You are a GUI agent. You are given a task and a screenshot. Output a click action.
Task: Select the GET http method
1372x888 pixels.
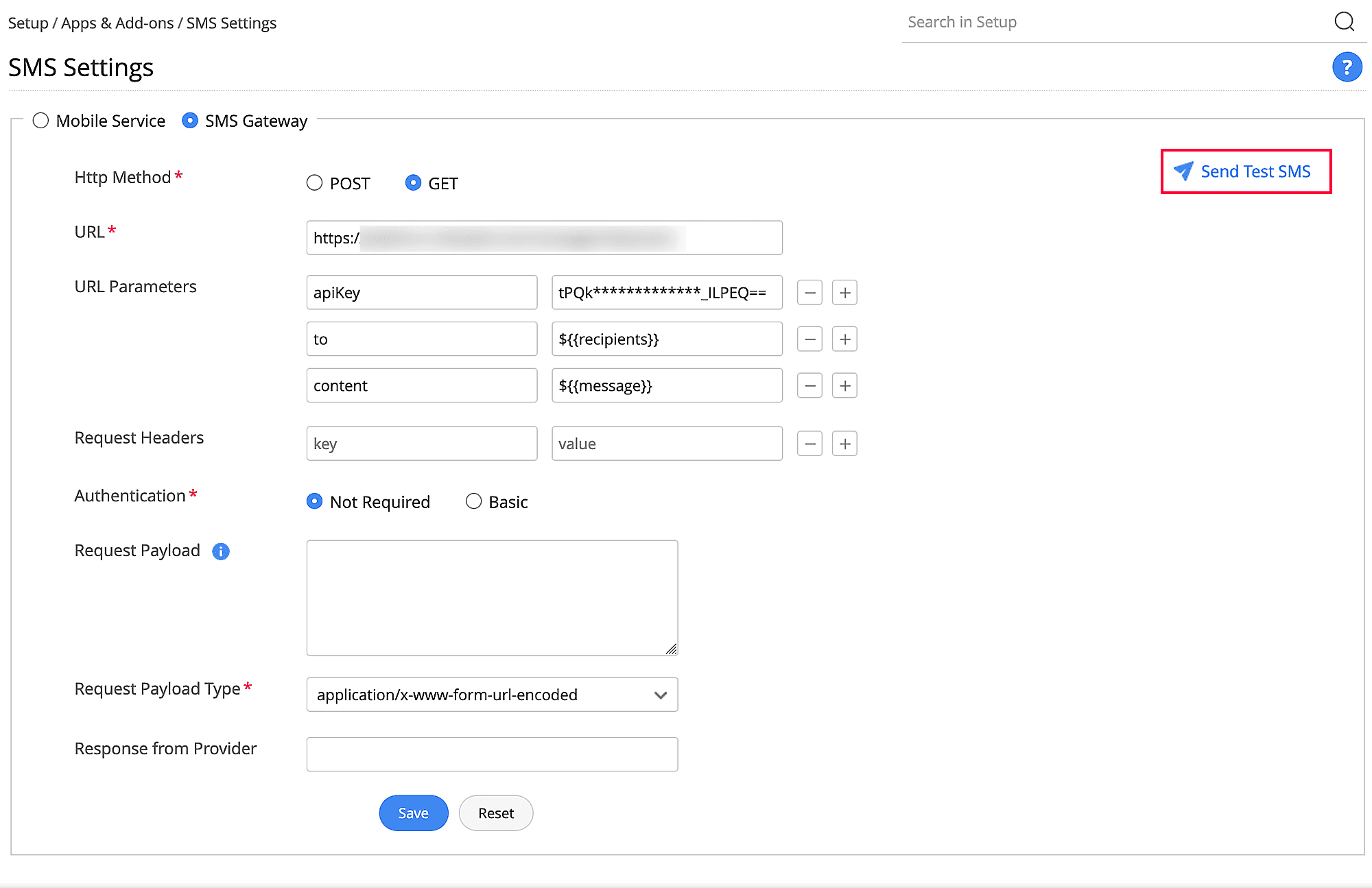tap(413, 183)
